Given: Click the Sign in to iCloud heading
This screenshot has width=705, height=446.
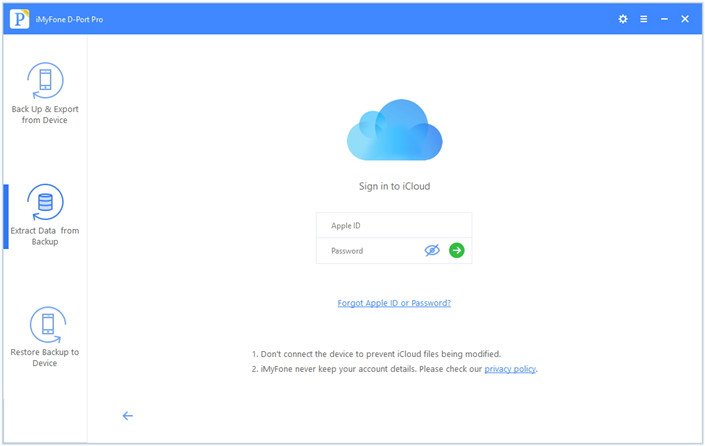Looking at the screenshot, I should point(394,187).
